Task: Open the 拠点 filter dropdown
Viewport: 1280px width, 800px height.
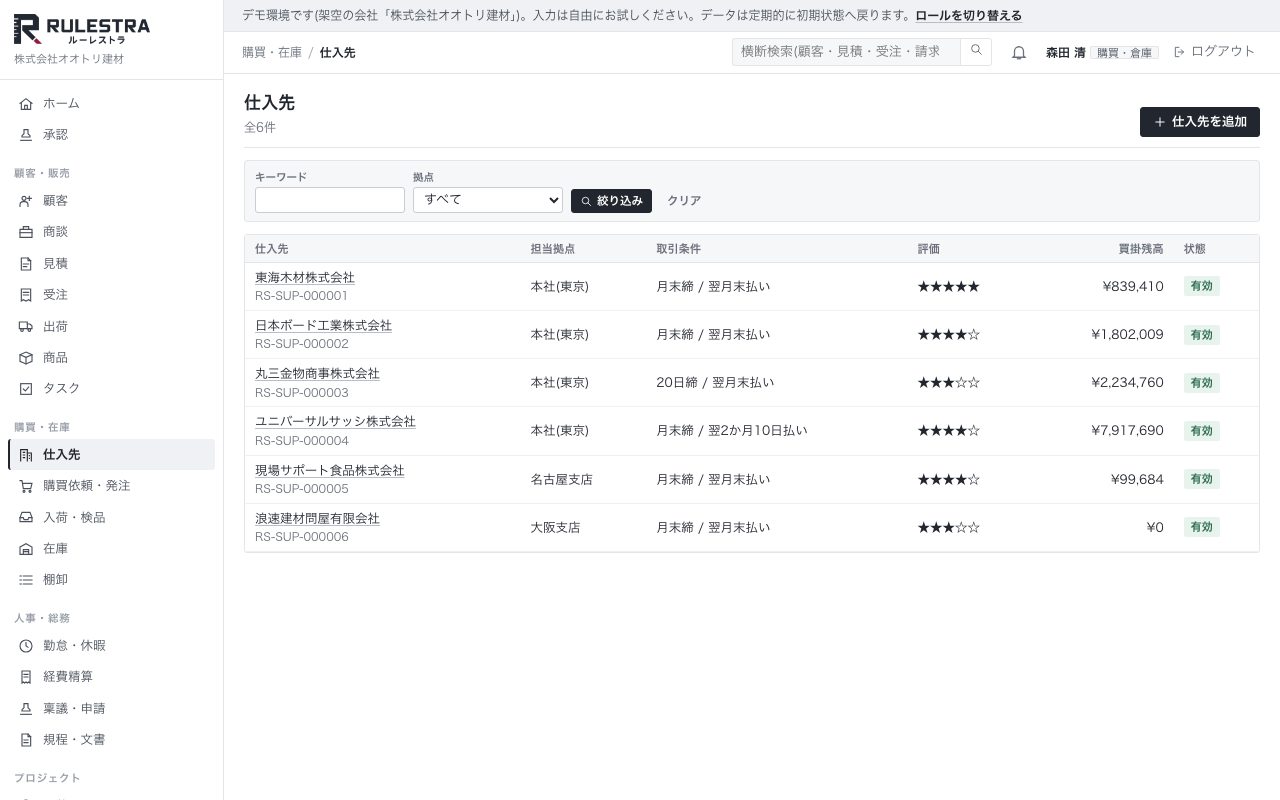Action: point(488,200)
